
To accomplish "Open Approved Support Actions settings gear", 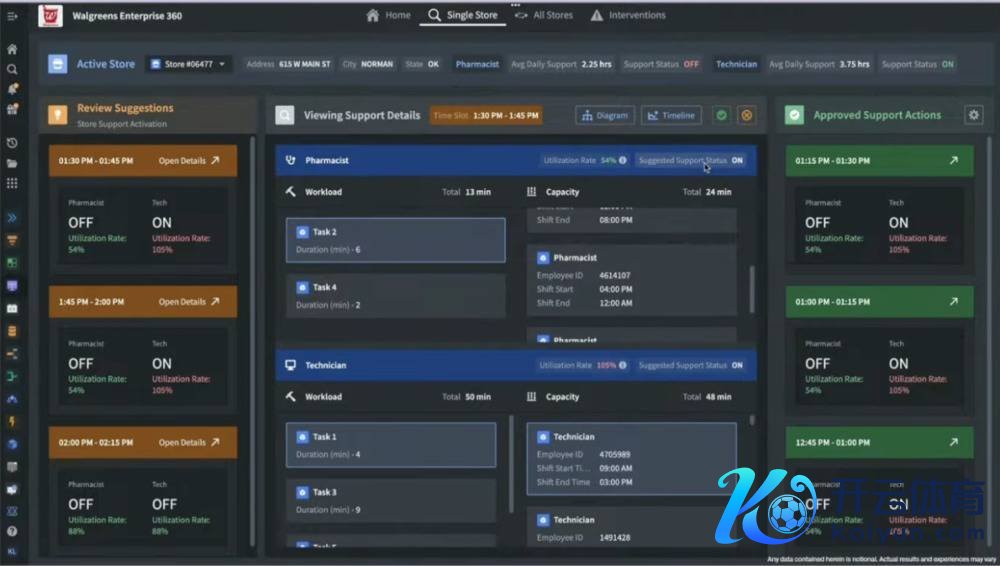I will [x=973, y=115].
